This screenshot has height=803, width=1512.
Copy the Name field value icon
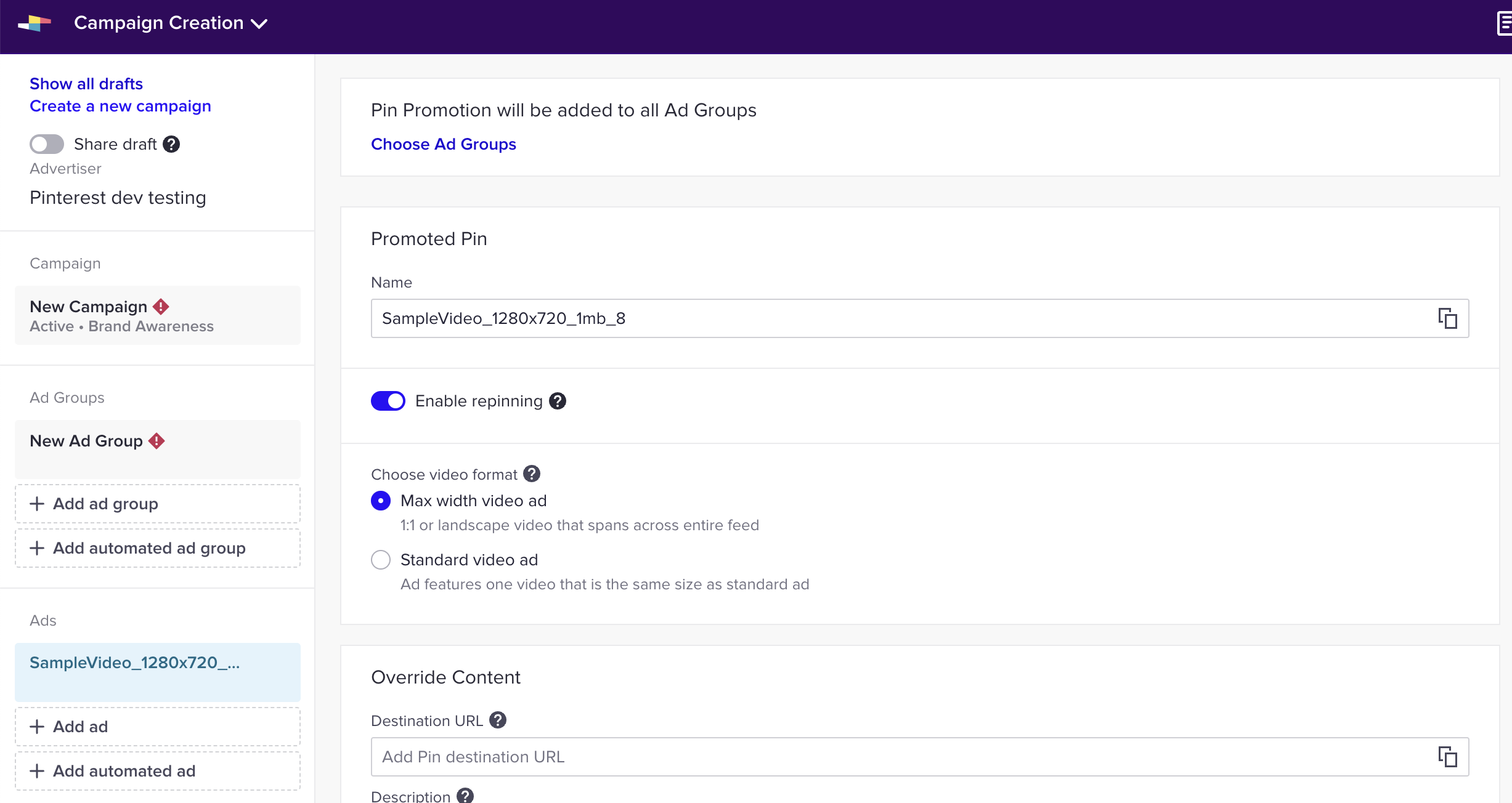click(x=1447, y=318)
